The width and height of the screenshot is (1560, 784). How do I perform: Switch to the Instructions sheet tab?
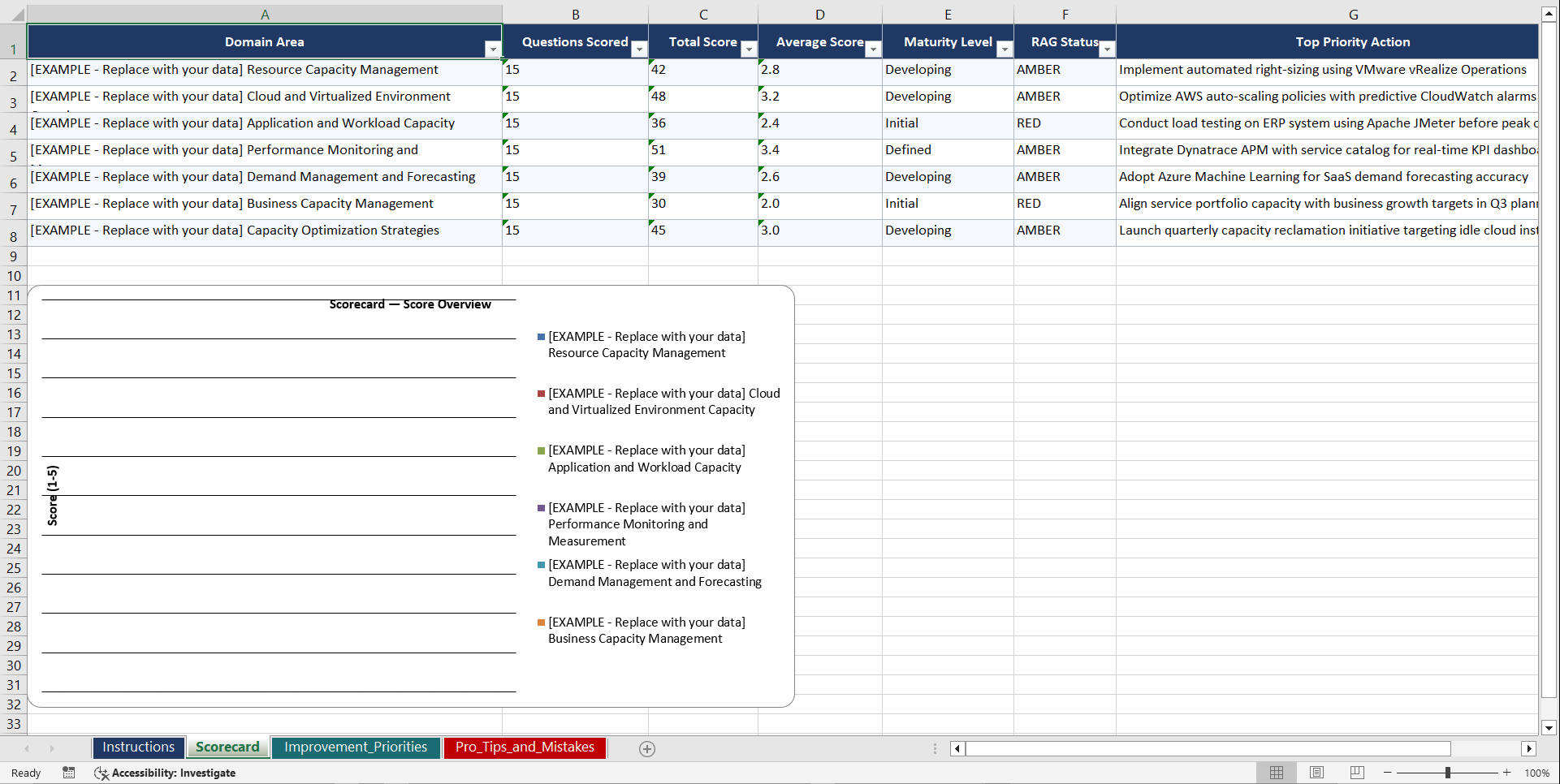click(138, 747)
